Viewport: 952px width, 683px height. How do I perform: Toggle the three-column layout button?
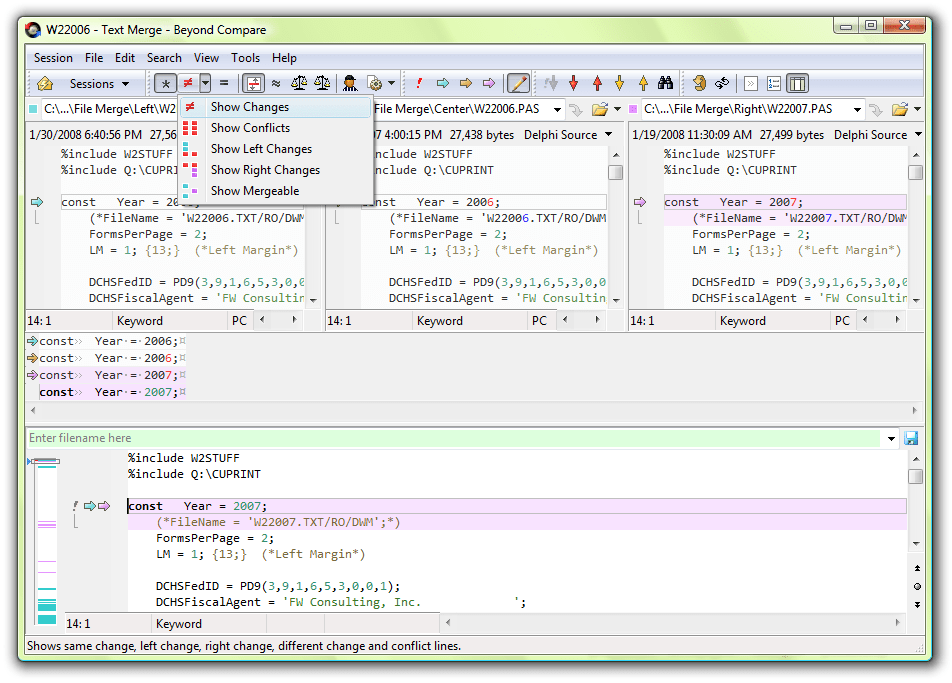[x=797, y=83]
